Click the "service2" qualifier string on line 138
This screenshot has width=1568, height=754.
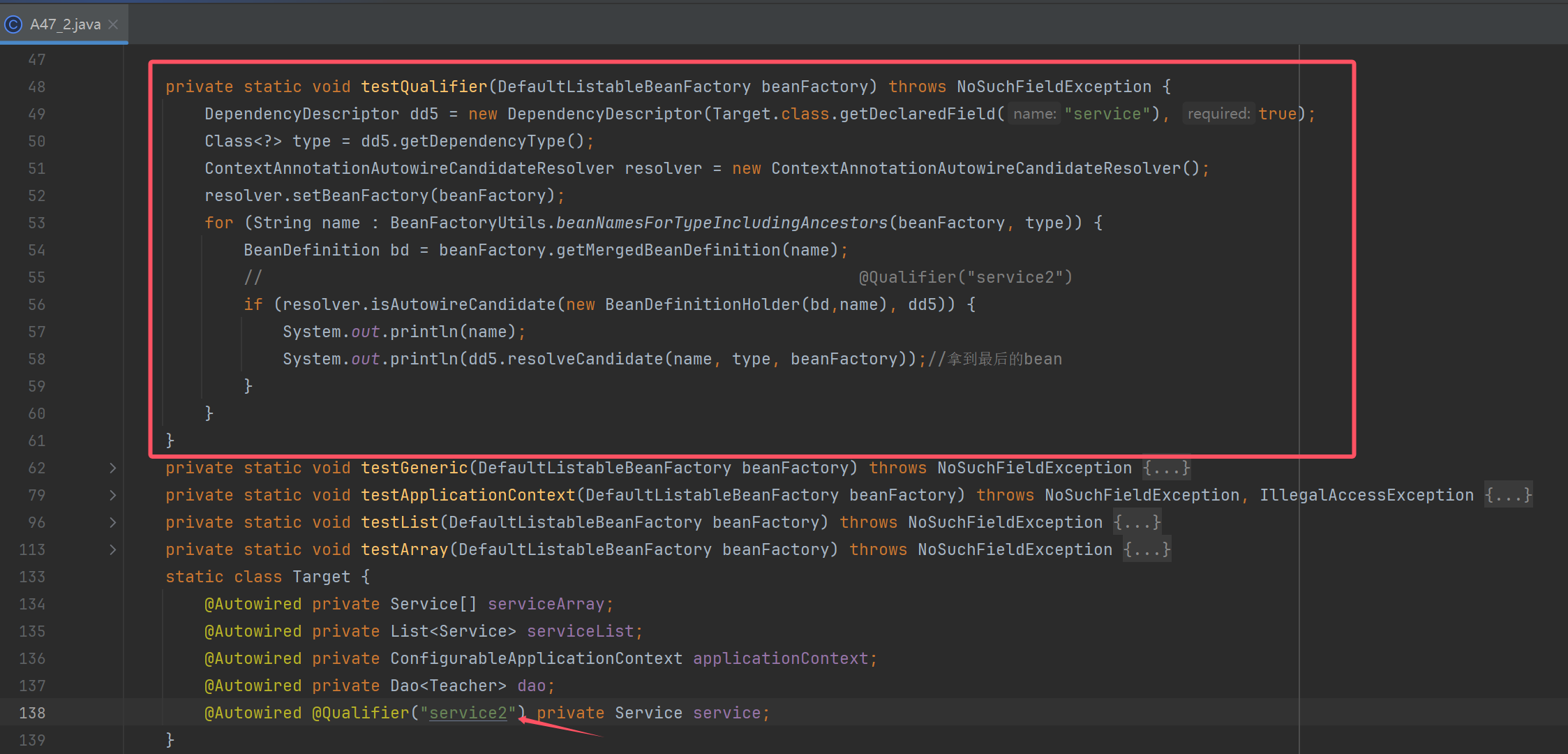click(468, 713)
